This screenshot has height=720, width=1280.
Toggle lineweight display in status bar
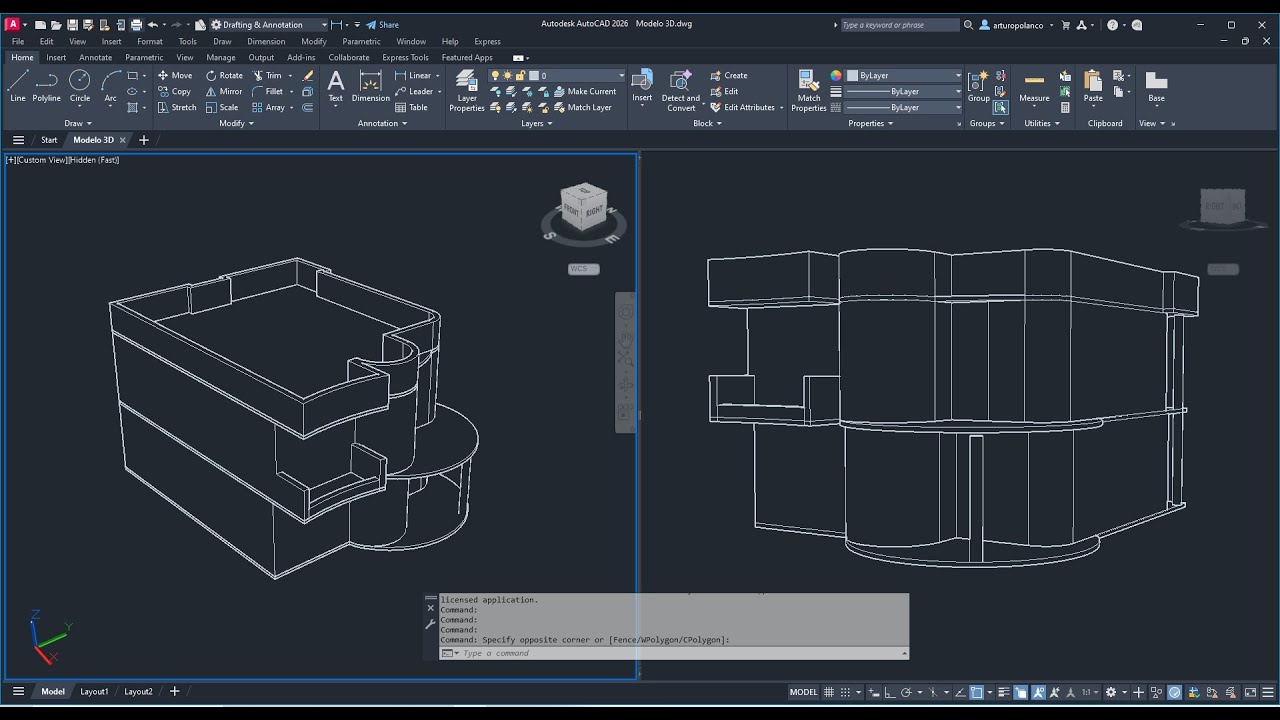[x=1003, y=692]
